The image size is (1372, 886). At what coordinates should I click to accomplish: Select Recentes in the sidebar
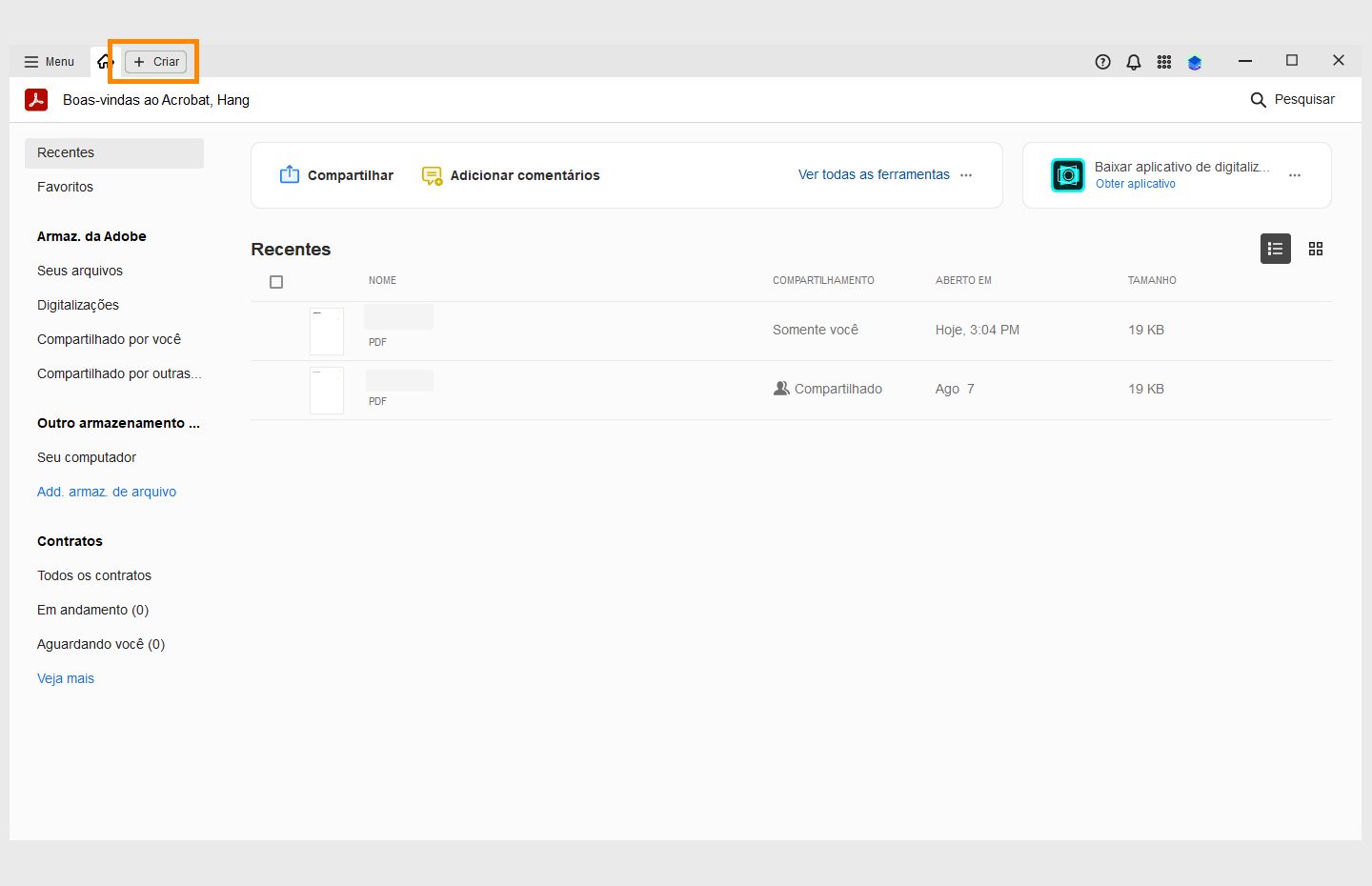114,153
